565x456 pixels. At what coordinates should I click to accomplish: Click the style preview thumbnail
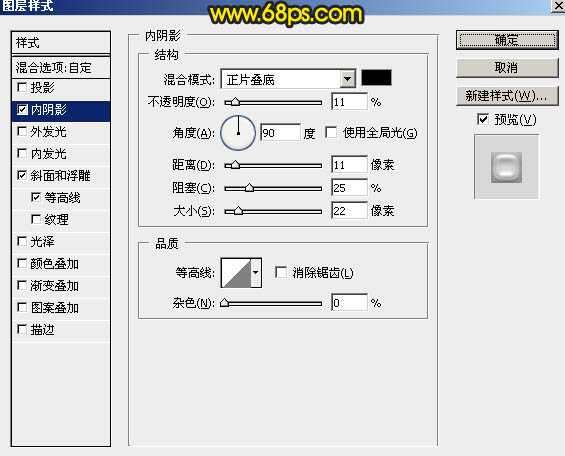(x=506, y=167)
